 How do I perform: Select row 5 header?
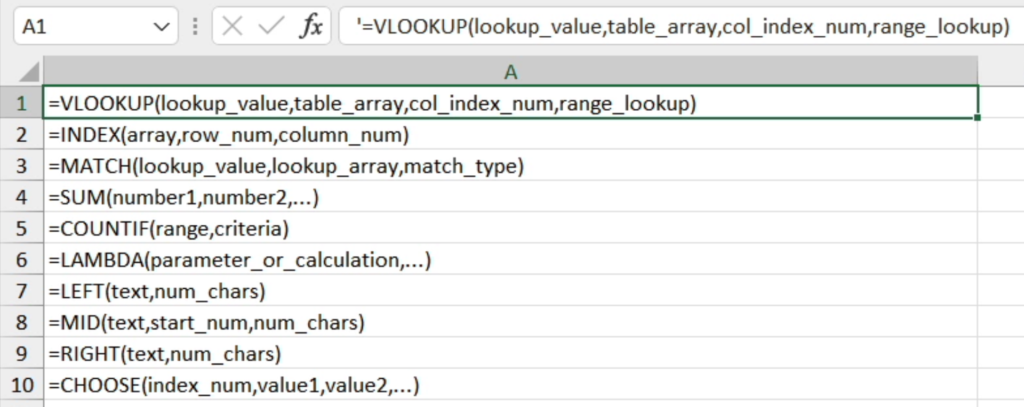click(x=21, y=229)
